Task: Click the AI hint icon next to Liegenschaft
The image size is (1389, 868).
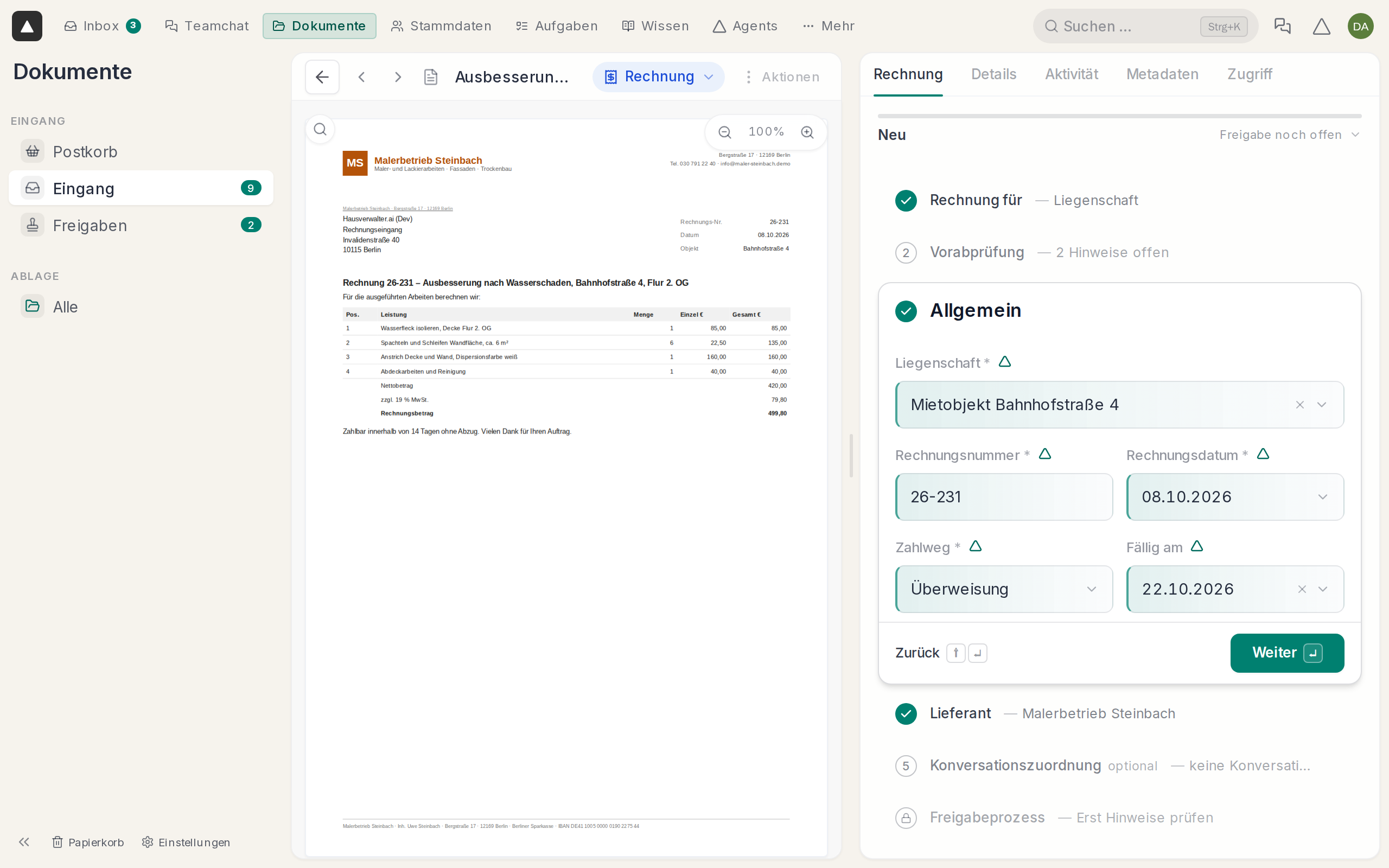Action: pos(1004,362)
